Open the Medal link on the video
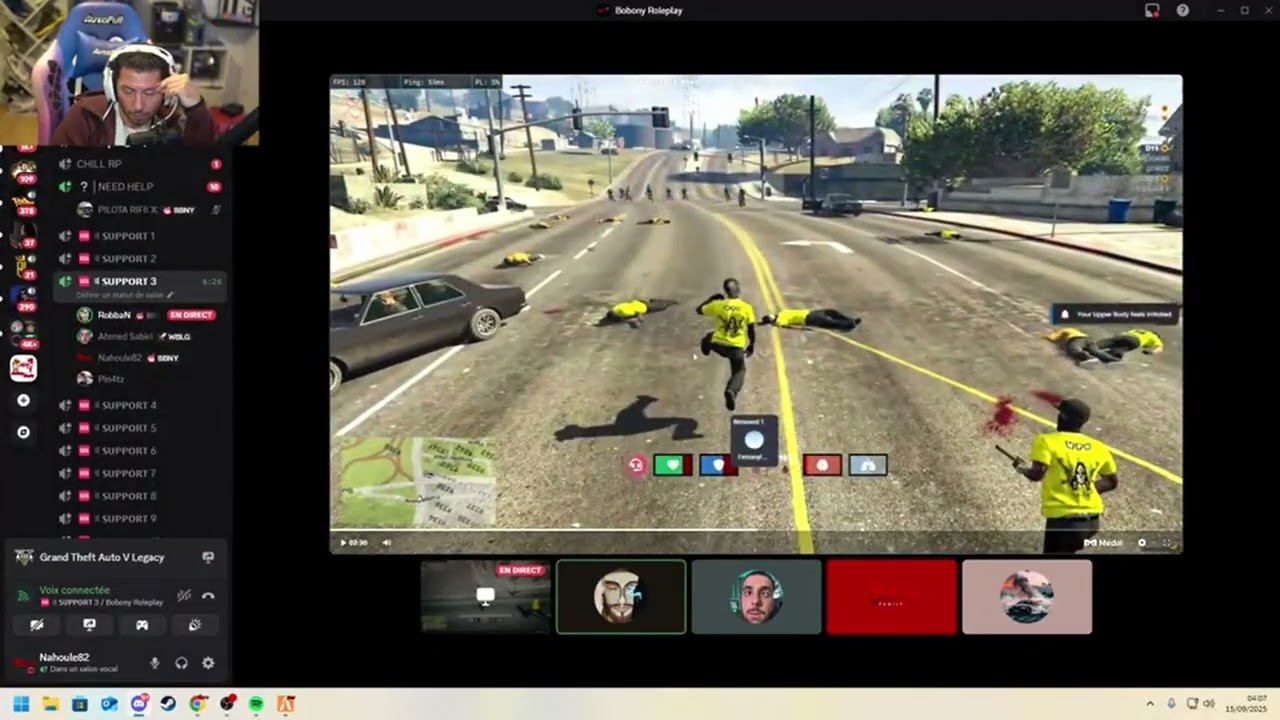Screen dimensions: 1280x720 [x=1103, y=542]
